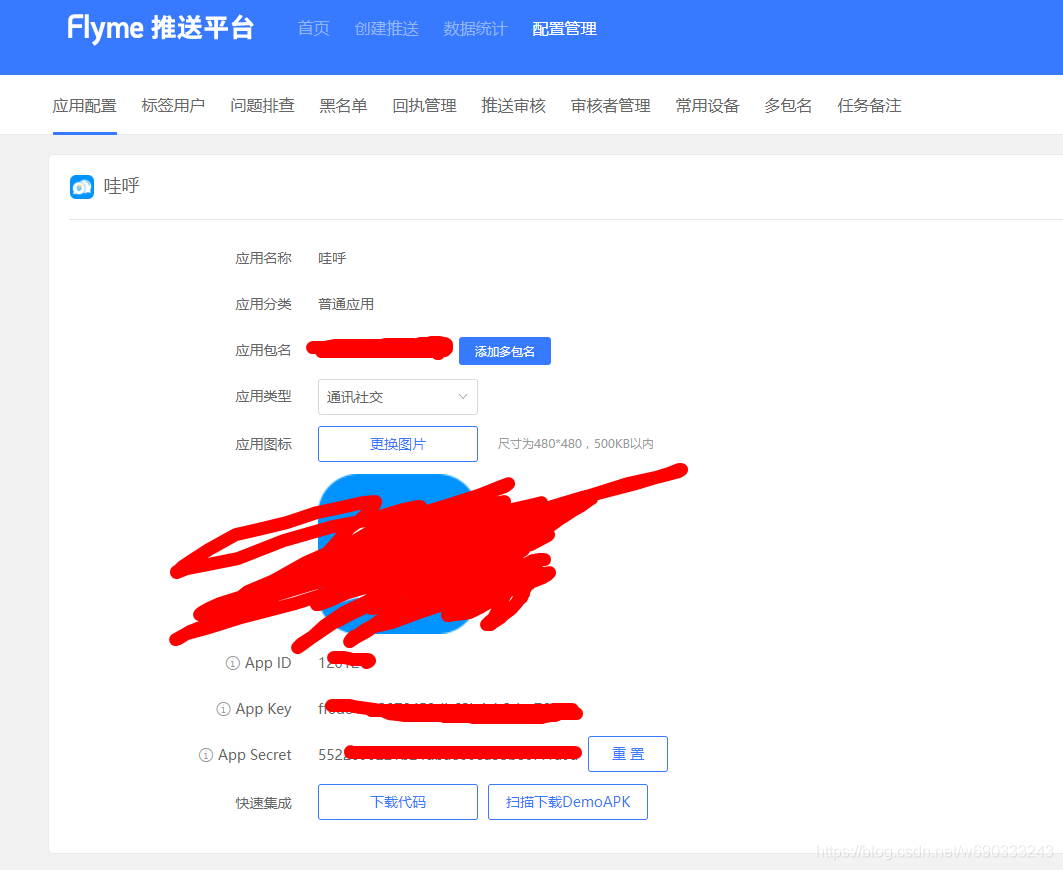Open the 应用类型 dropdown showing 通讯社交
The height and width of the screenshot is (870, 1063).
(398, 397)
